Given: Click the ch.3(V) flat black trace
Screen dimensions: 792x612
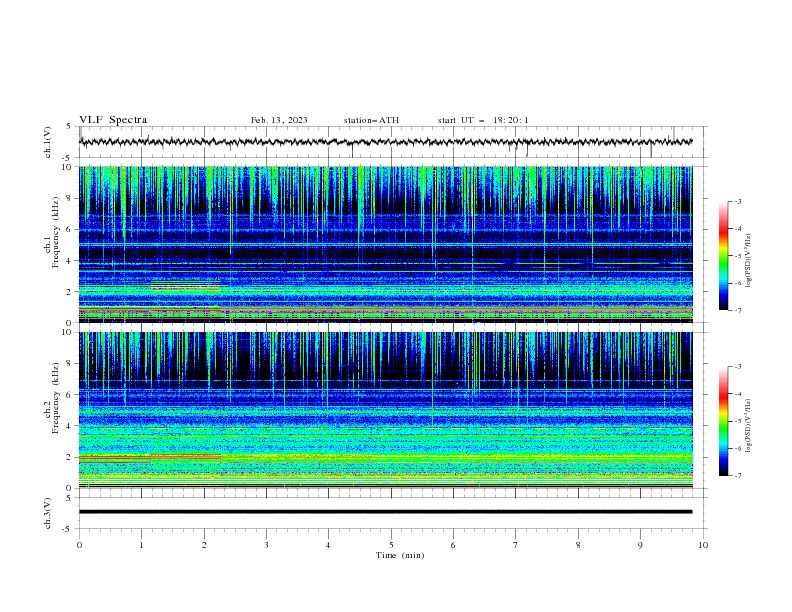Looking at the screenshot, I should click(x=386, y=512).
